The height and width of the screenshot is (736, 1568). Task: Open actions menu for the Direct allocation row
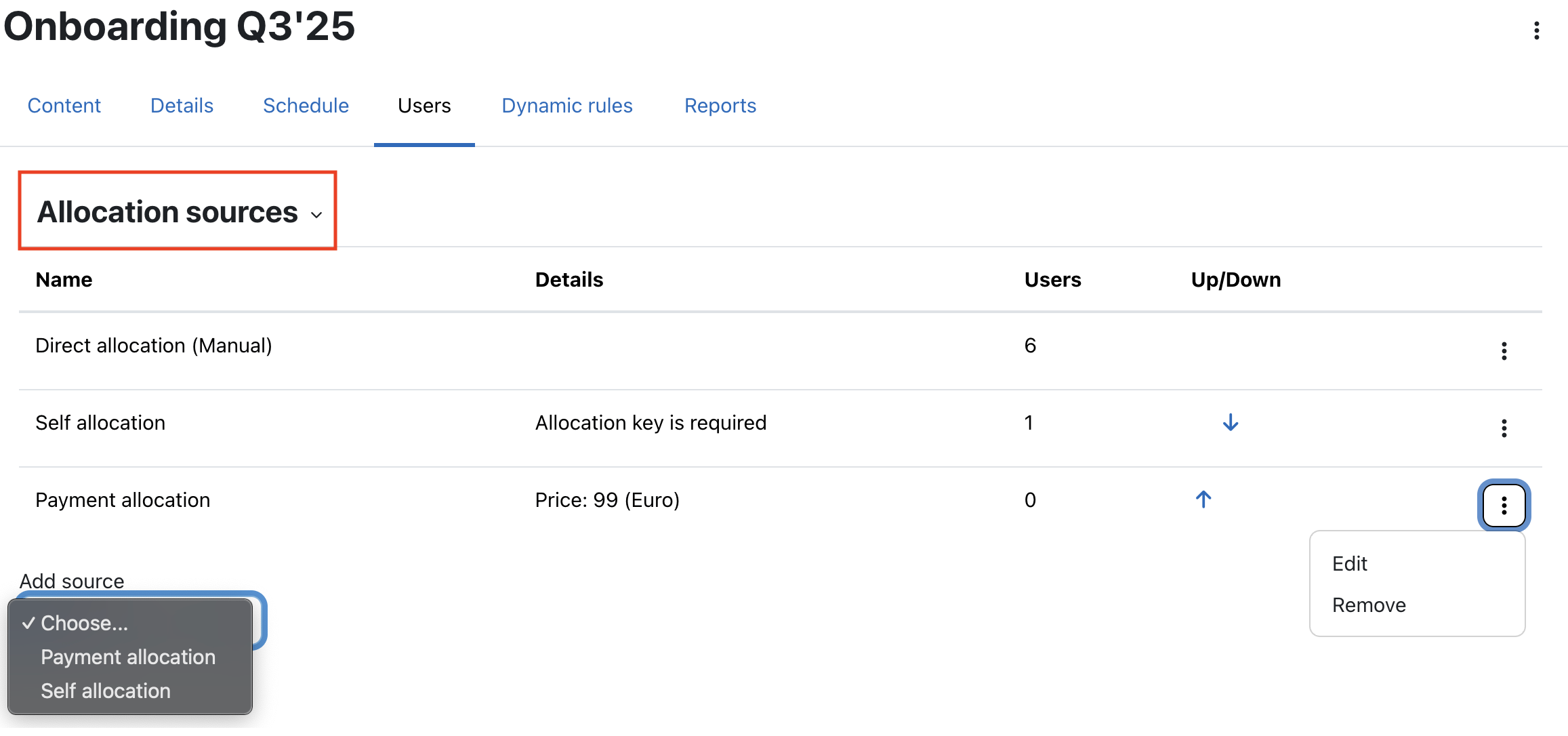point(1504,351)
